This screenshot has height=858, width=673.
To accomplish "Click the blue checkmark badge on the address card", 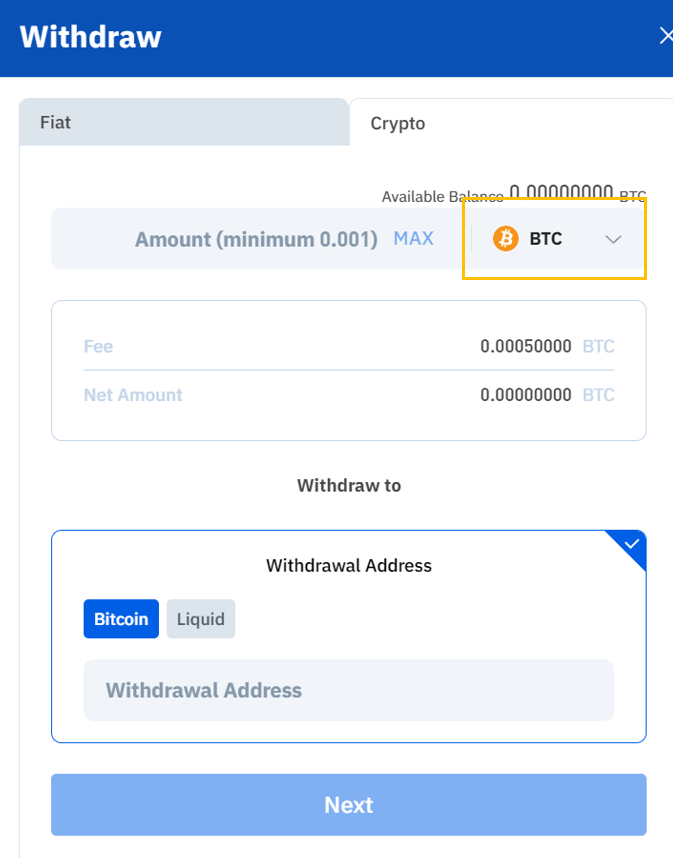I will click(x=631, y=544).
